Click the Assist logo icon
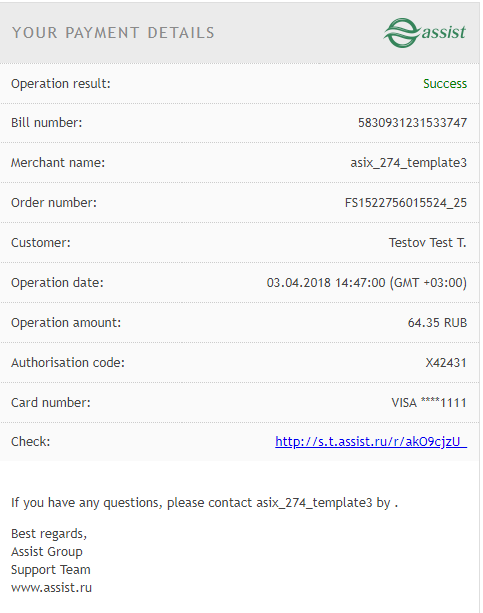The width and height of the screenshot is (483, 613). pyautogui.click(x=424, y=32)
